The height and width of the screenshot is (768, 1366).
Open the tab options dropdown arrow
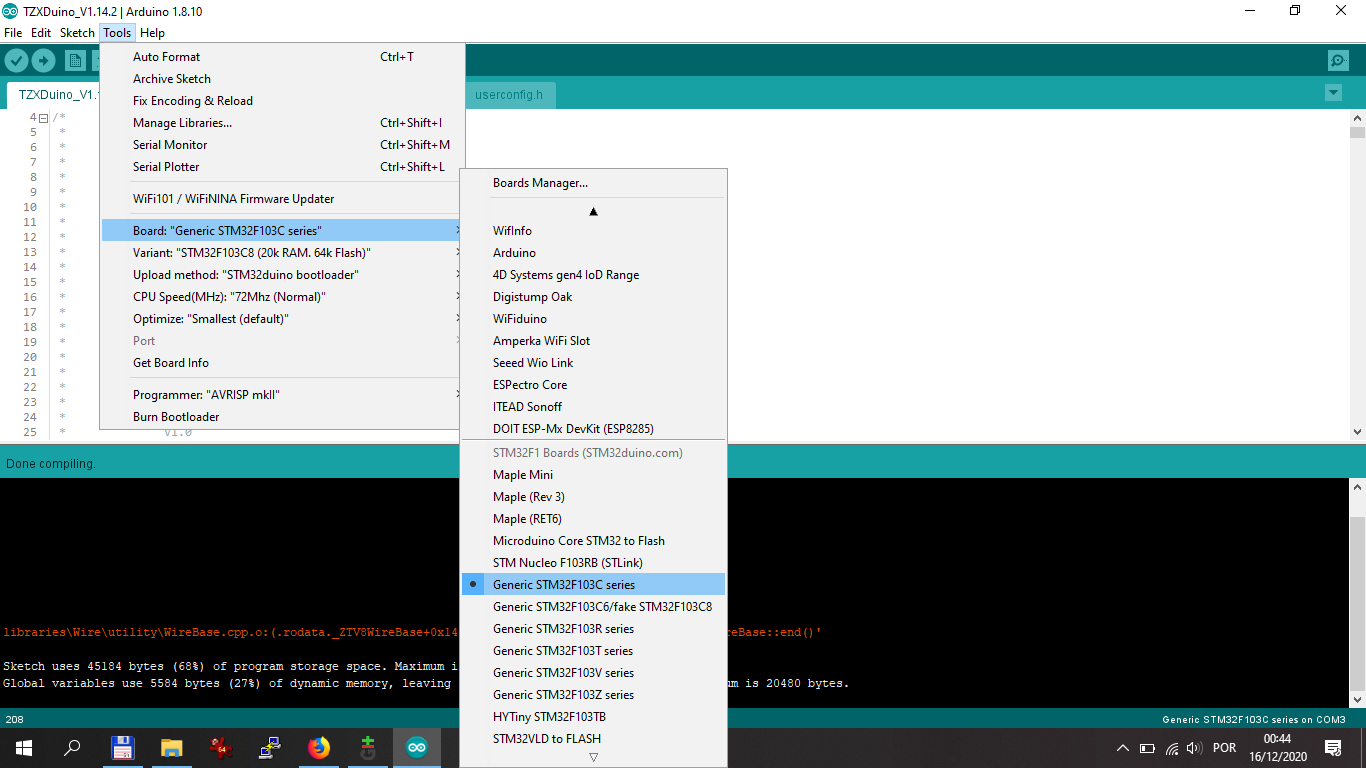[x=1332, y=93]
